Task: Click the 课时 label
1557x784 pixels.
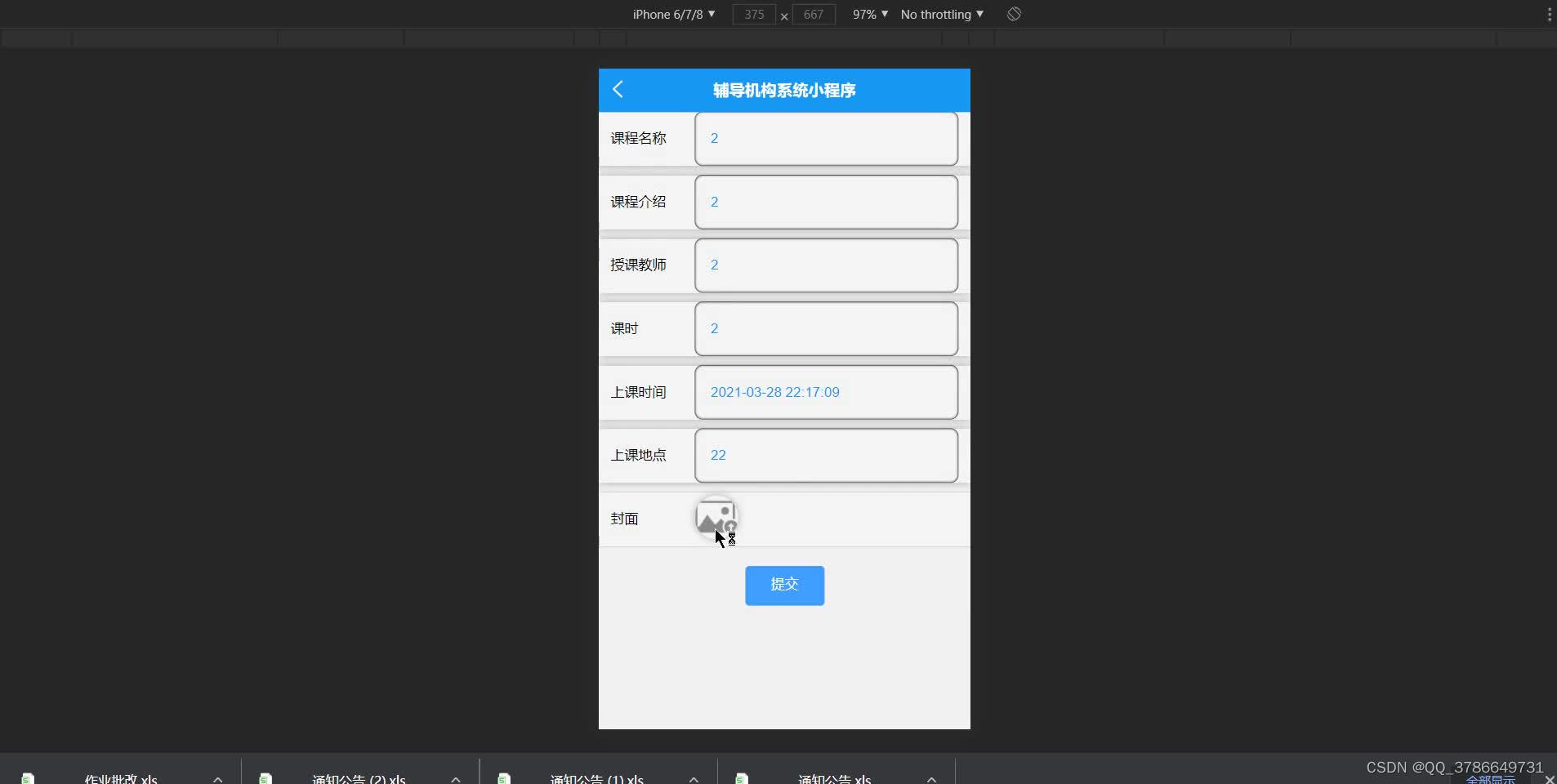Action: [x=624, y=328]
